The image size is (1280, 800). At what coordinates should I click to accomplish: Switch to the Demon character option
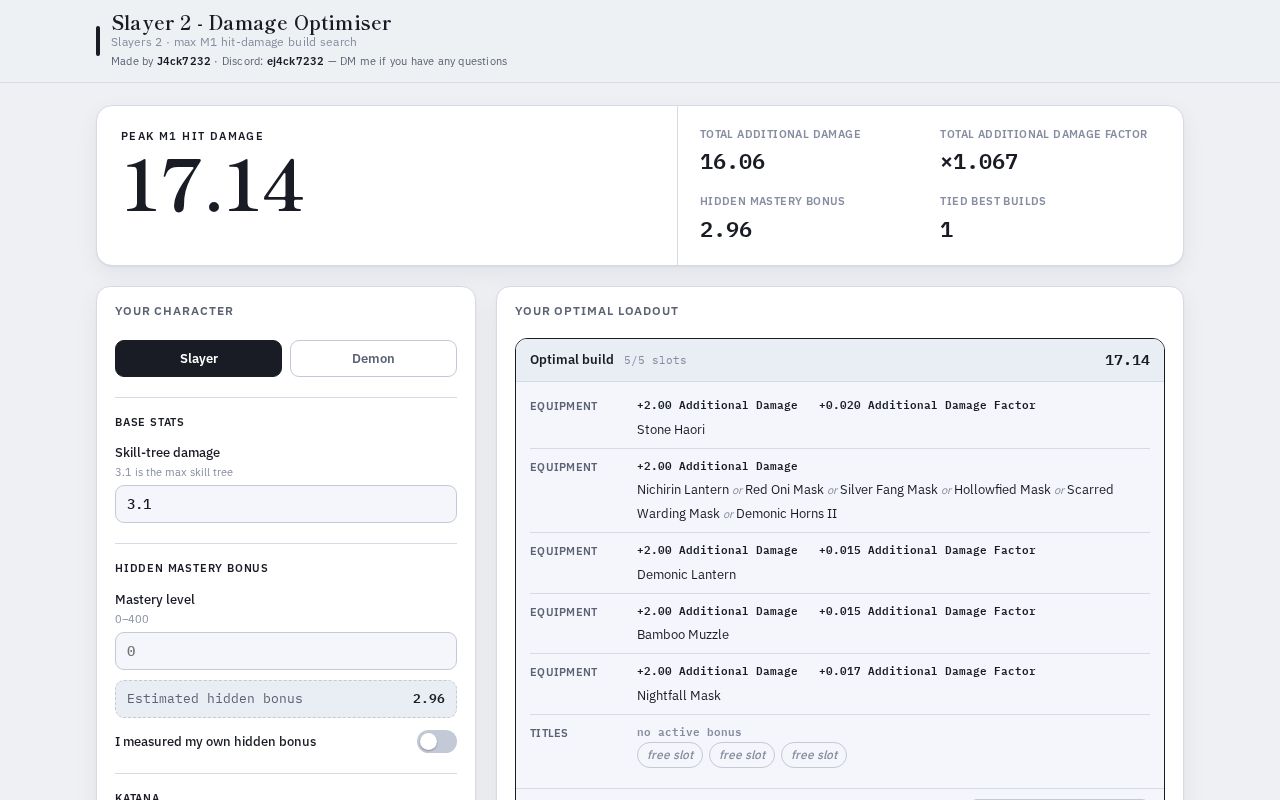click(x=373, y=358)
